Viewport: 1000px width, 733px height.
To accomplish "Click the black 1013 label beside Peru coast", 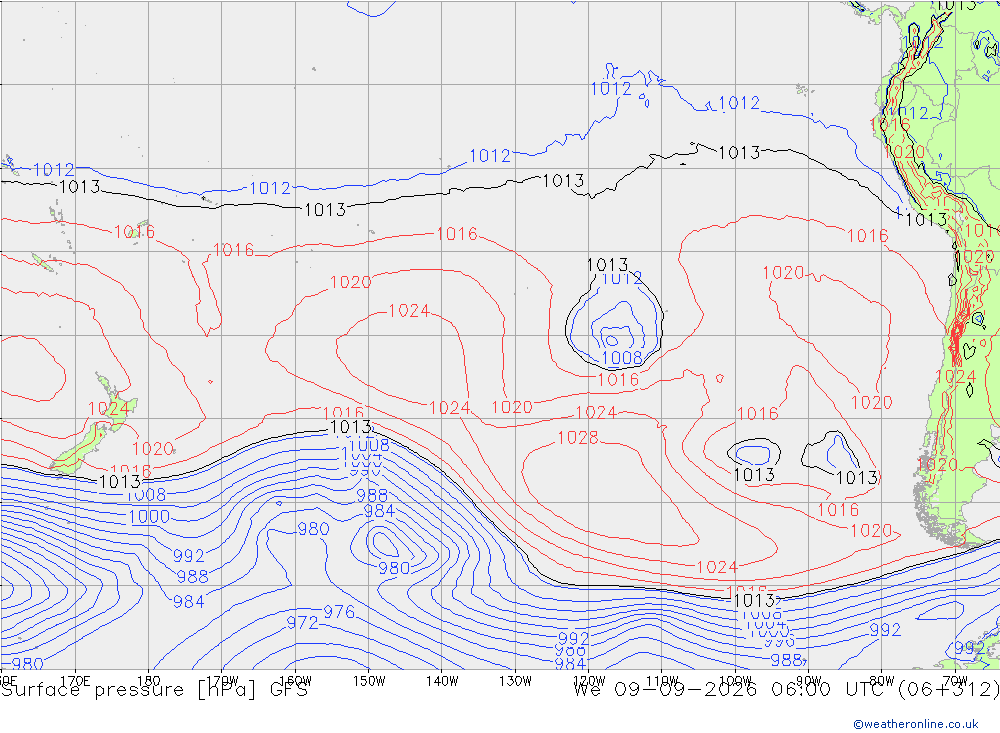I will [926, 219].
